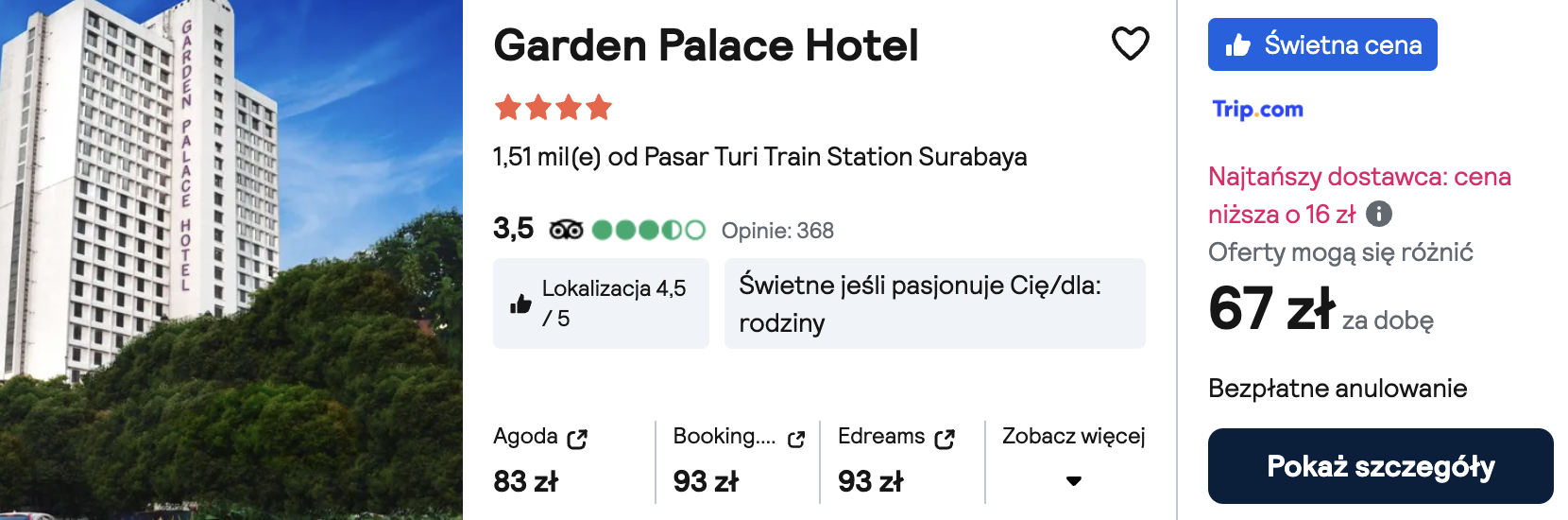This screenshot has width=1568, height=520.
Task: Click Pokaż szczegóły button
Action: (1380, 466)
